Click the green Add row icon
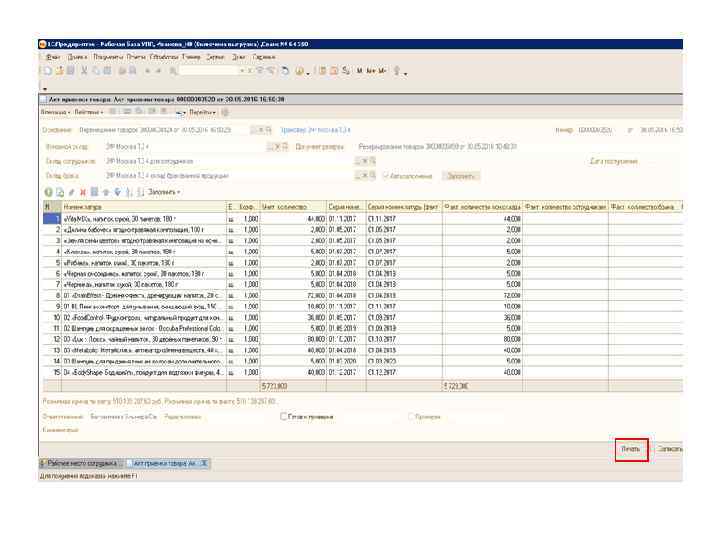The width and height of the screenshot is (720, 540). click(48, 192)
